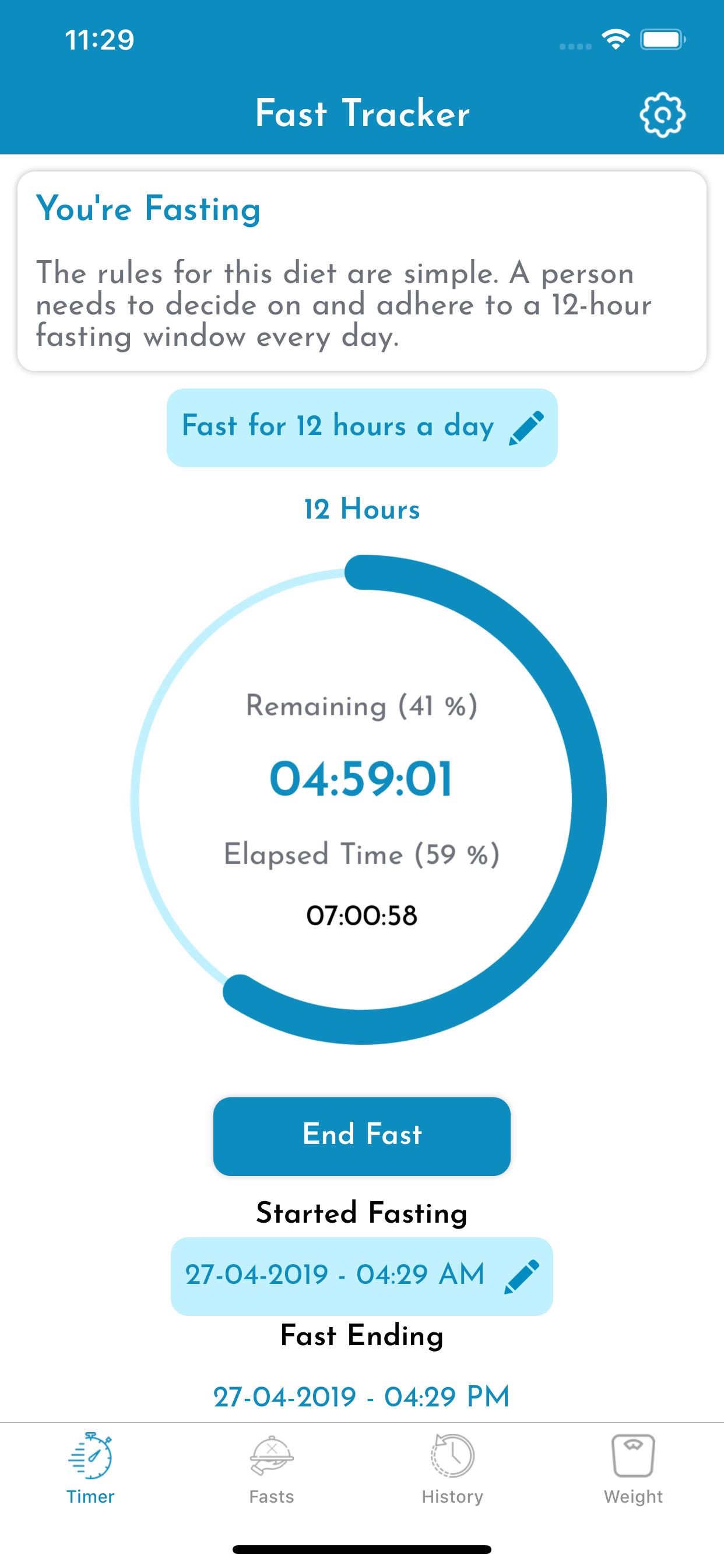Tap the pencil icon beside fasting plan
Viewport: 724px width, 1568px height.
526,428
